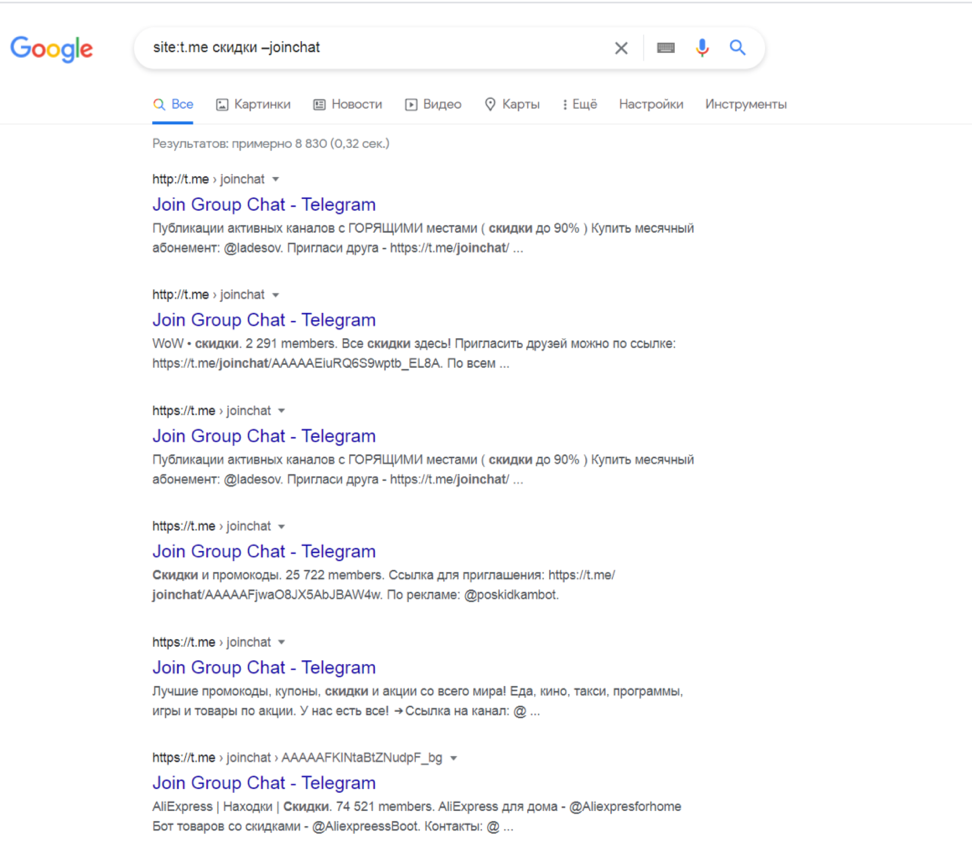
Task: Open result titled above WoW скидки snippet
Action: click(x=264, y=320)
